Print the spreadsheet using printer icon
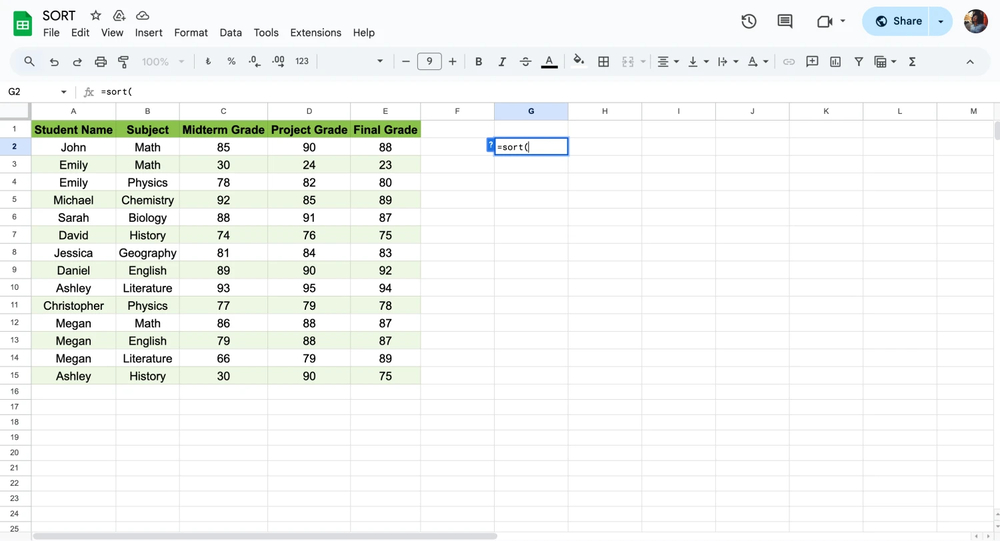This screenshot has width=1000, height=541. pyautogui.click(x=101, y=62)
